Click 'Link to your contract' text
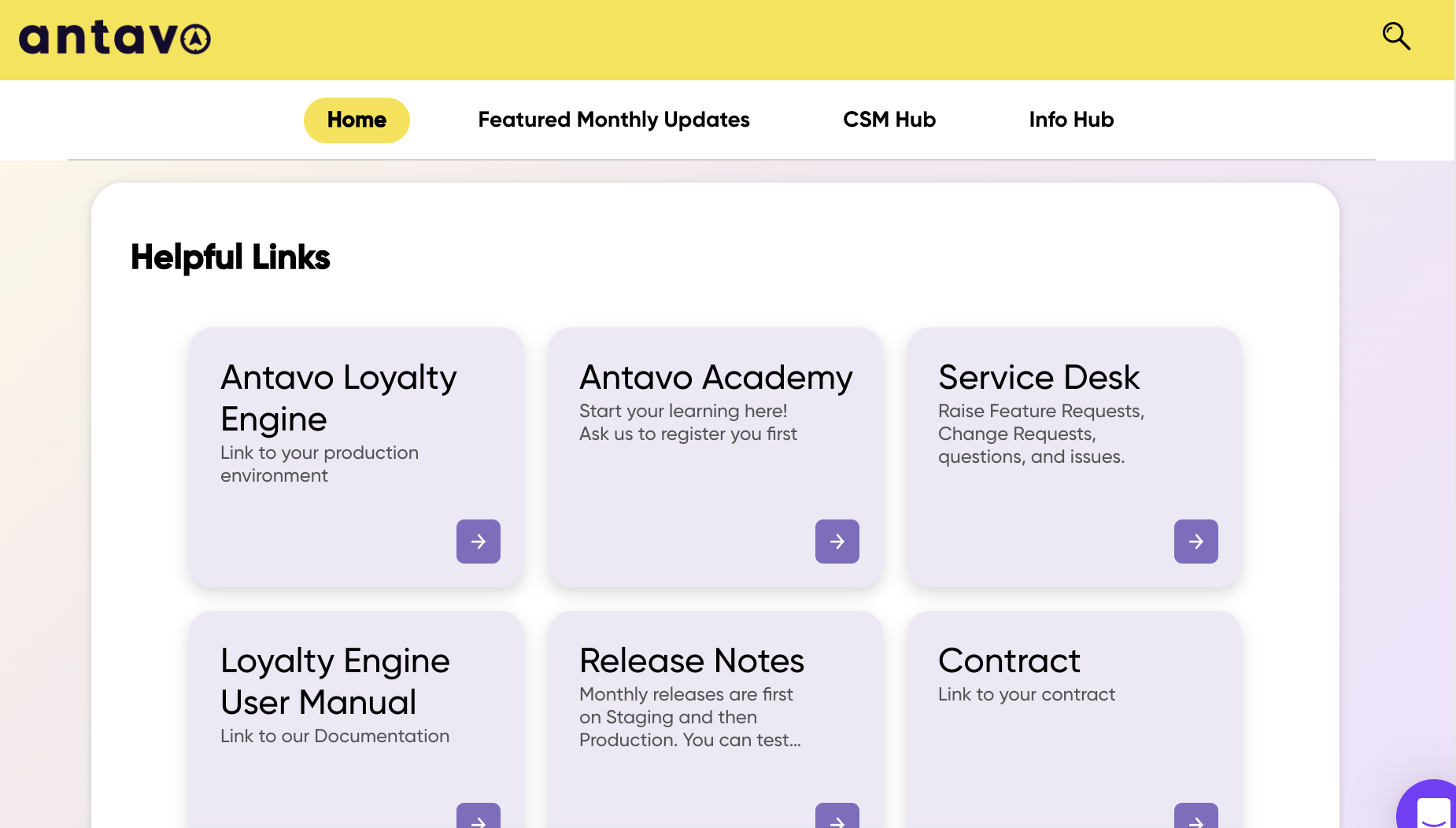This screenshot has height=828, width=1456. [x=1027, y=694]
